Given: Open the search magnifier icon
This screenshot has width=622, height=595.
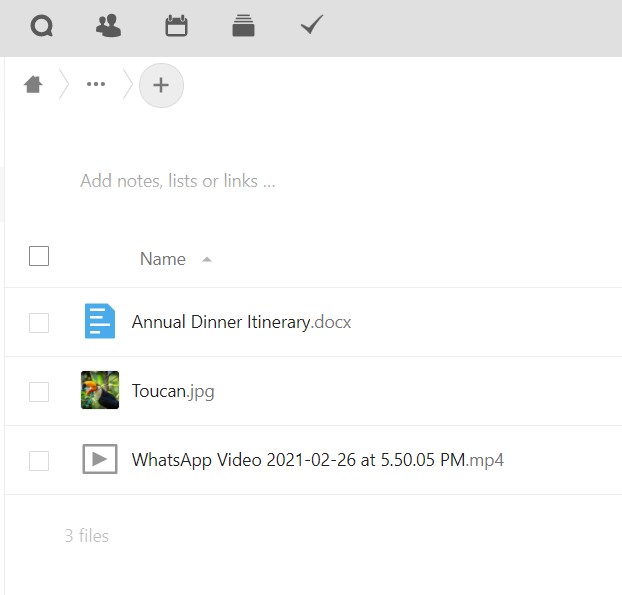Looking at the screenshot, I should pos(41,26).
